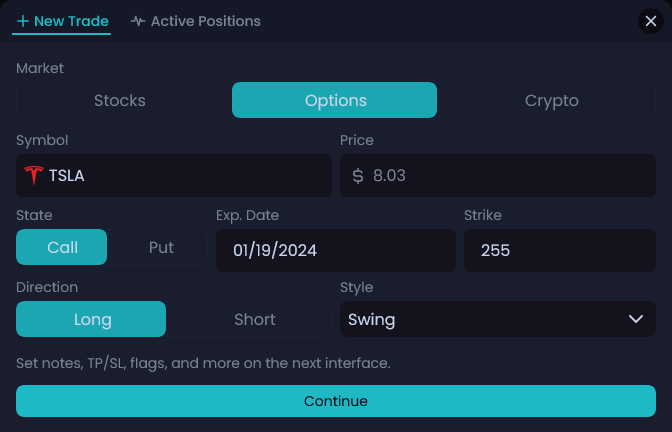This screenshot has width=672, height=432.
Task: Open the expiration date picker showing 01/19/2024
Action: (x=336, y=250)
